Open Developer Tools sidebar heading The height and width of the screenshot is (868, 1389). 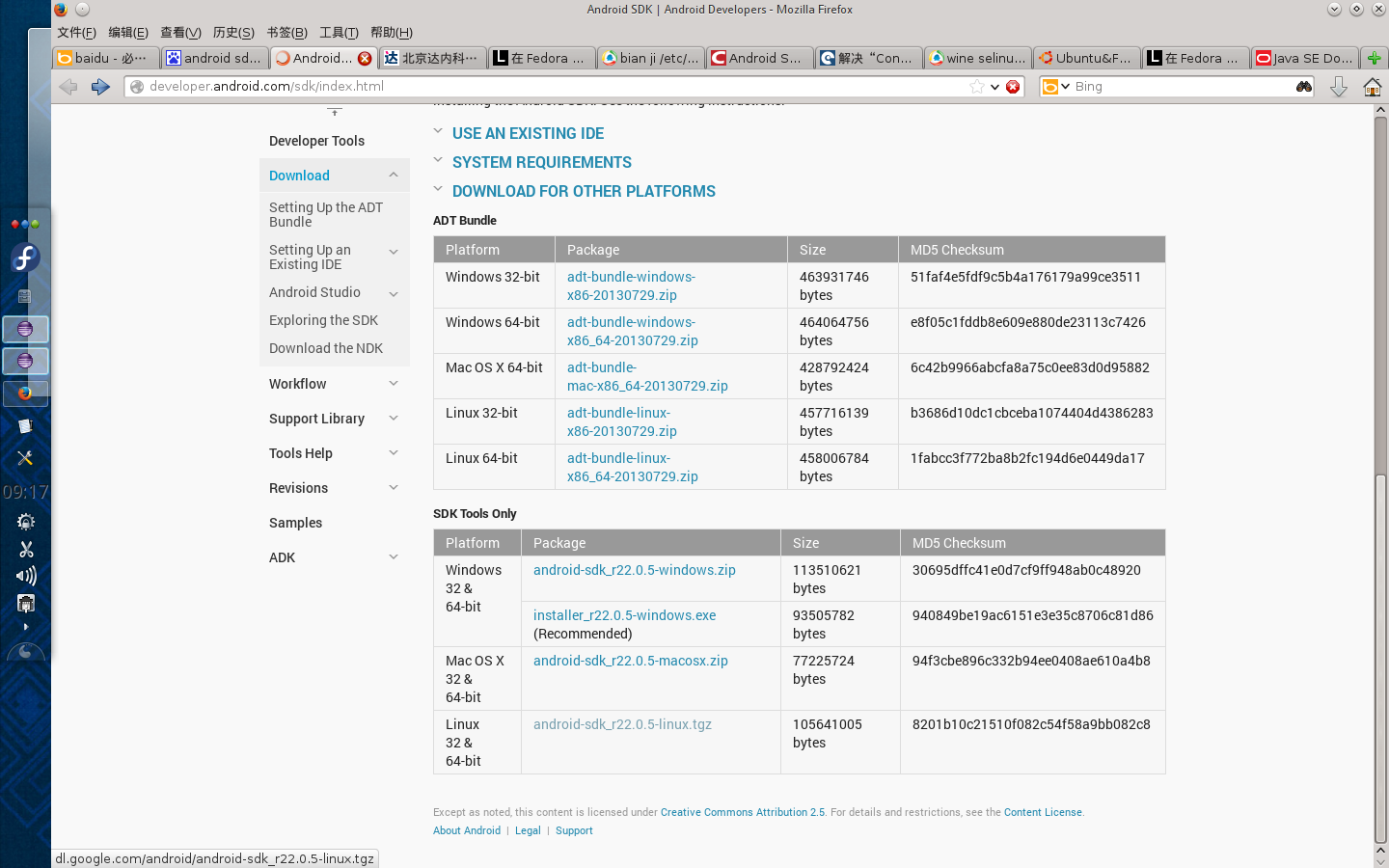click(x=316, y=141)
